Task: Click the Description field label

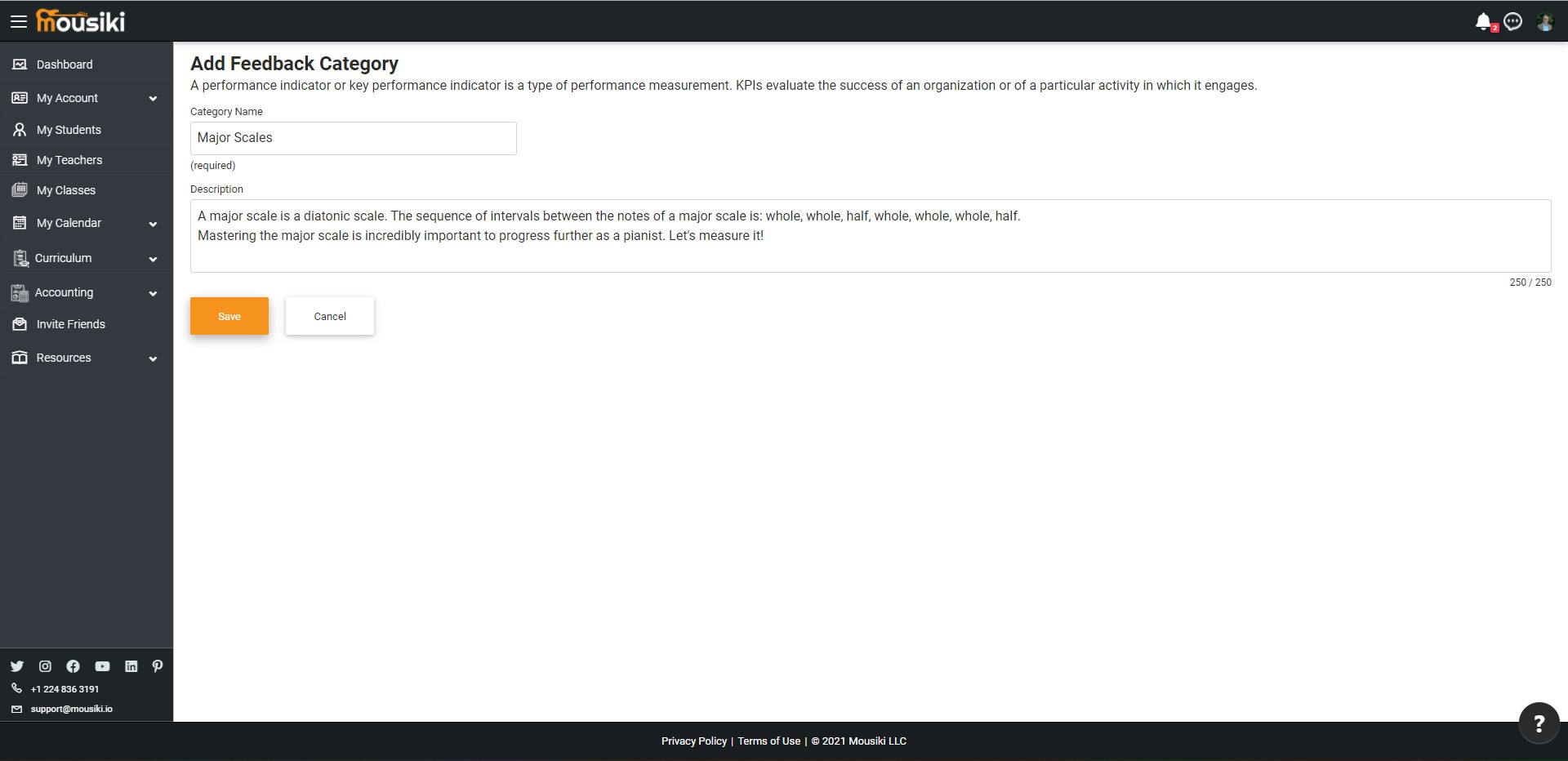Action: click(x=216, y=189)
